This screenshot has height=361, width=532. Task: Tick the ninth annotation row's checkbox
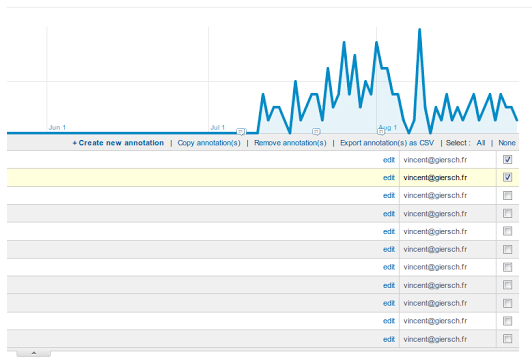[507, 303]
